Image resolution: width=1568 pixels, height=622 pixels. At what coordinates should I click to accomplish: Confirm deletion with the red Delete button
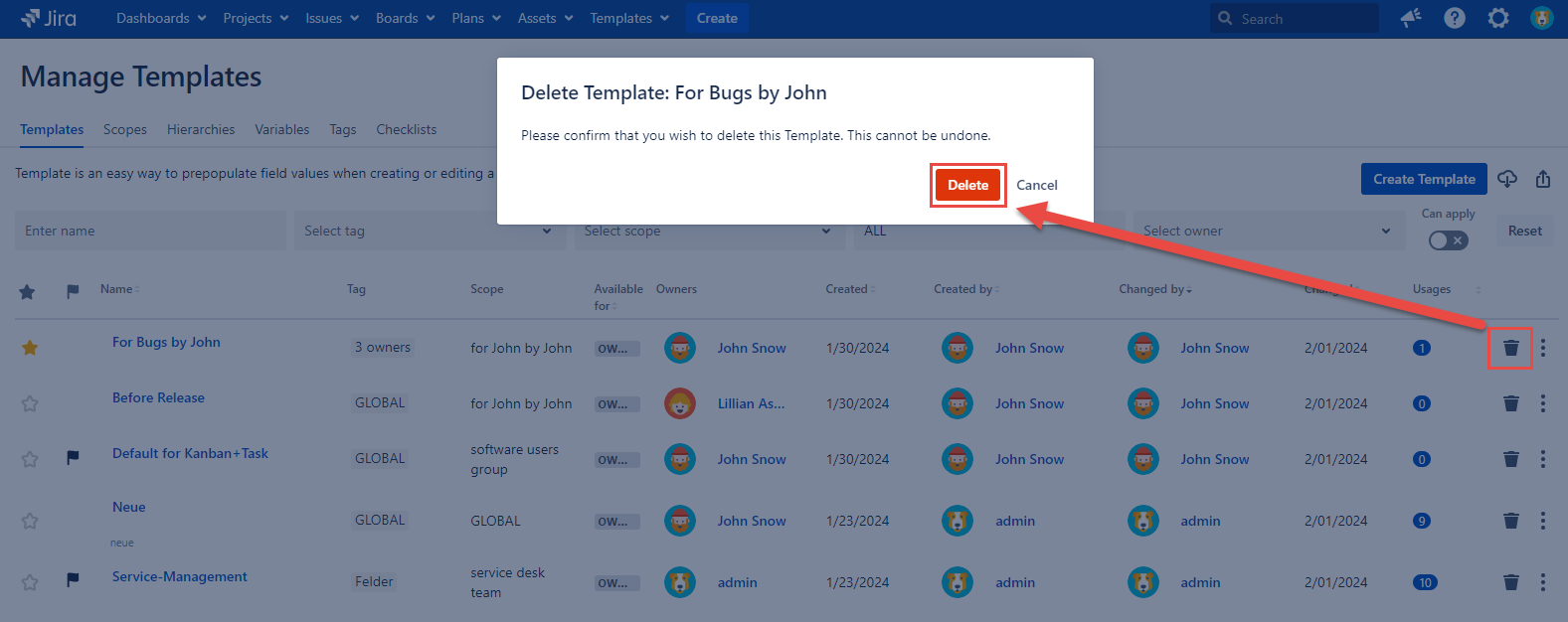coord(967,185)
